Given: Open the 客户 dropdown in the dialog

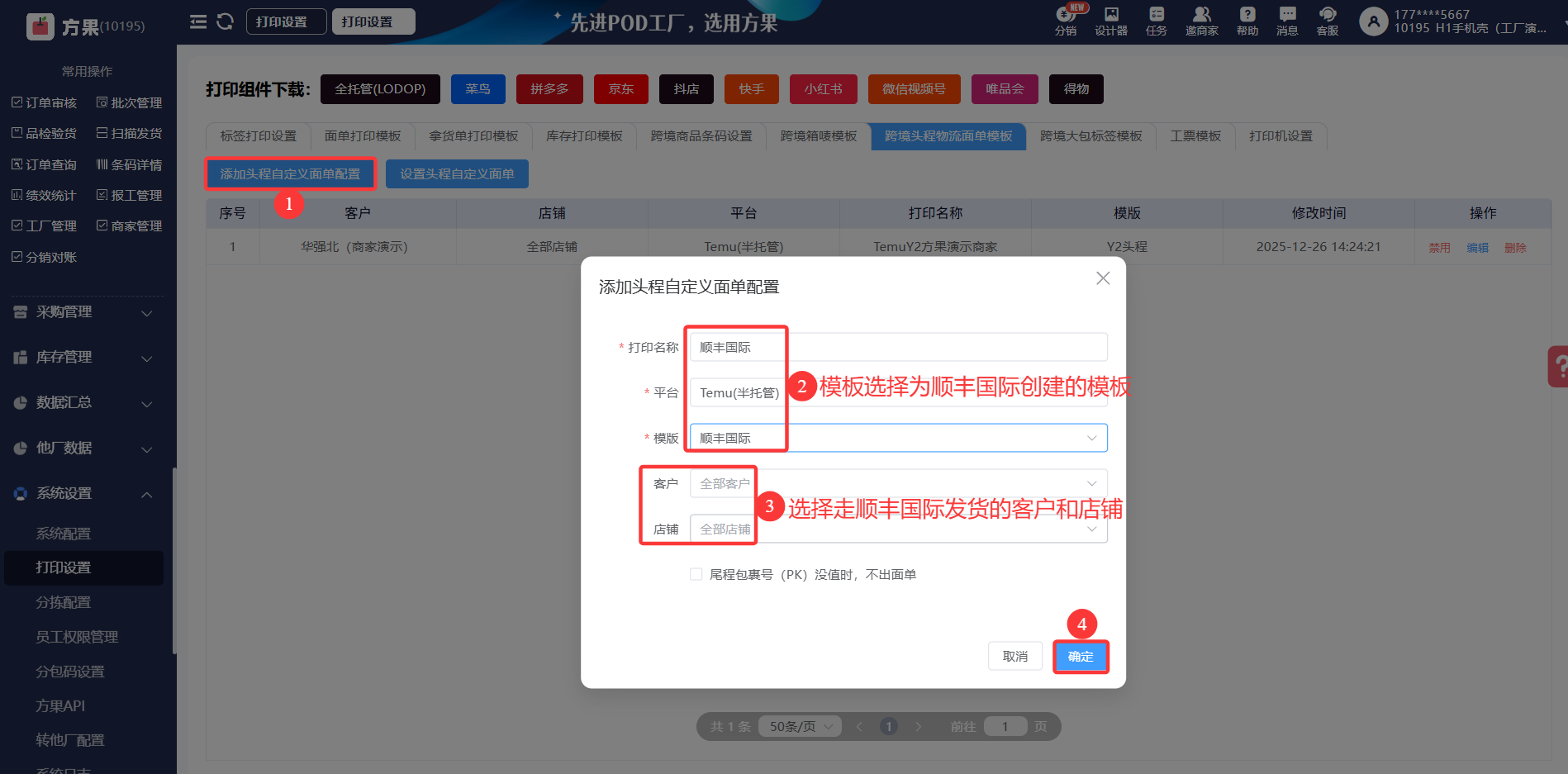Looking at the screenshot, I should point(898,483).
